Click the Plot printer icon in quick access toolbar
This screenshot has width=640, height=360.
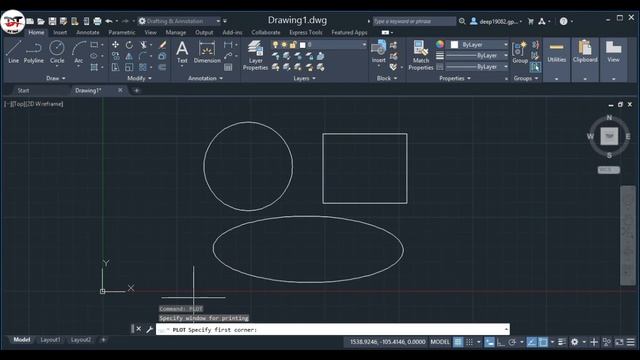pyautogui.click(x=97, y=21)
